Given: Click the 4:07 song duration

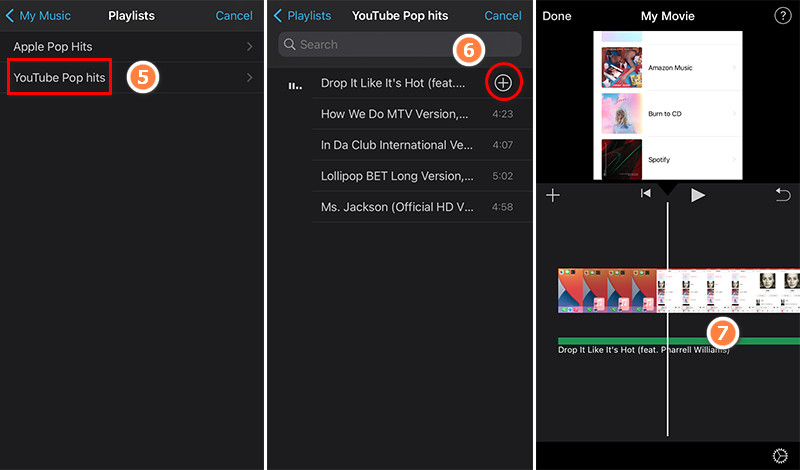Looking at the screenshot, I should tap(503, 145).
